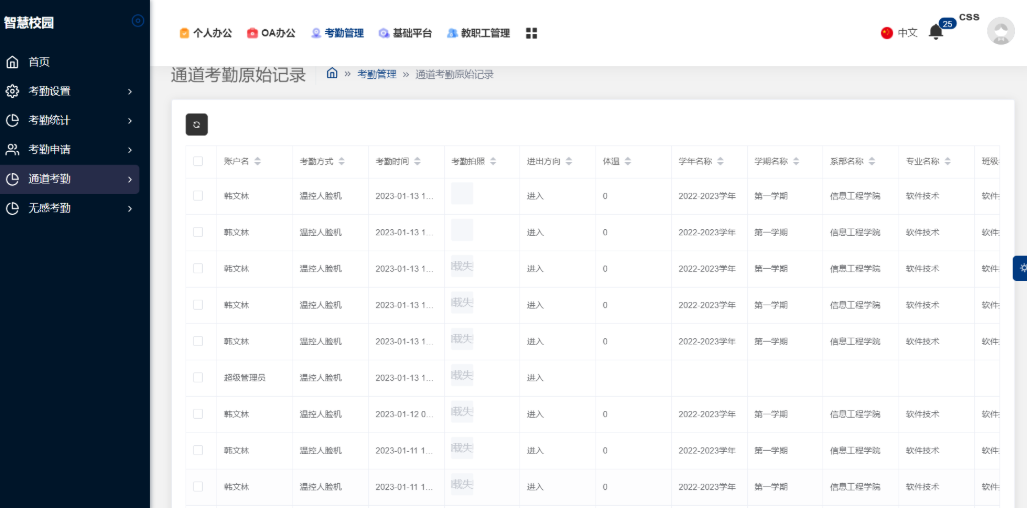
Task: Sort by 考勤方式 column
Action: pyautogui.click(x=341, y=162)
